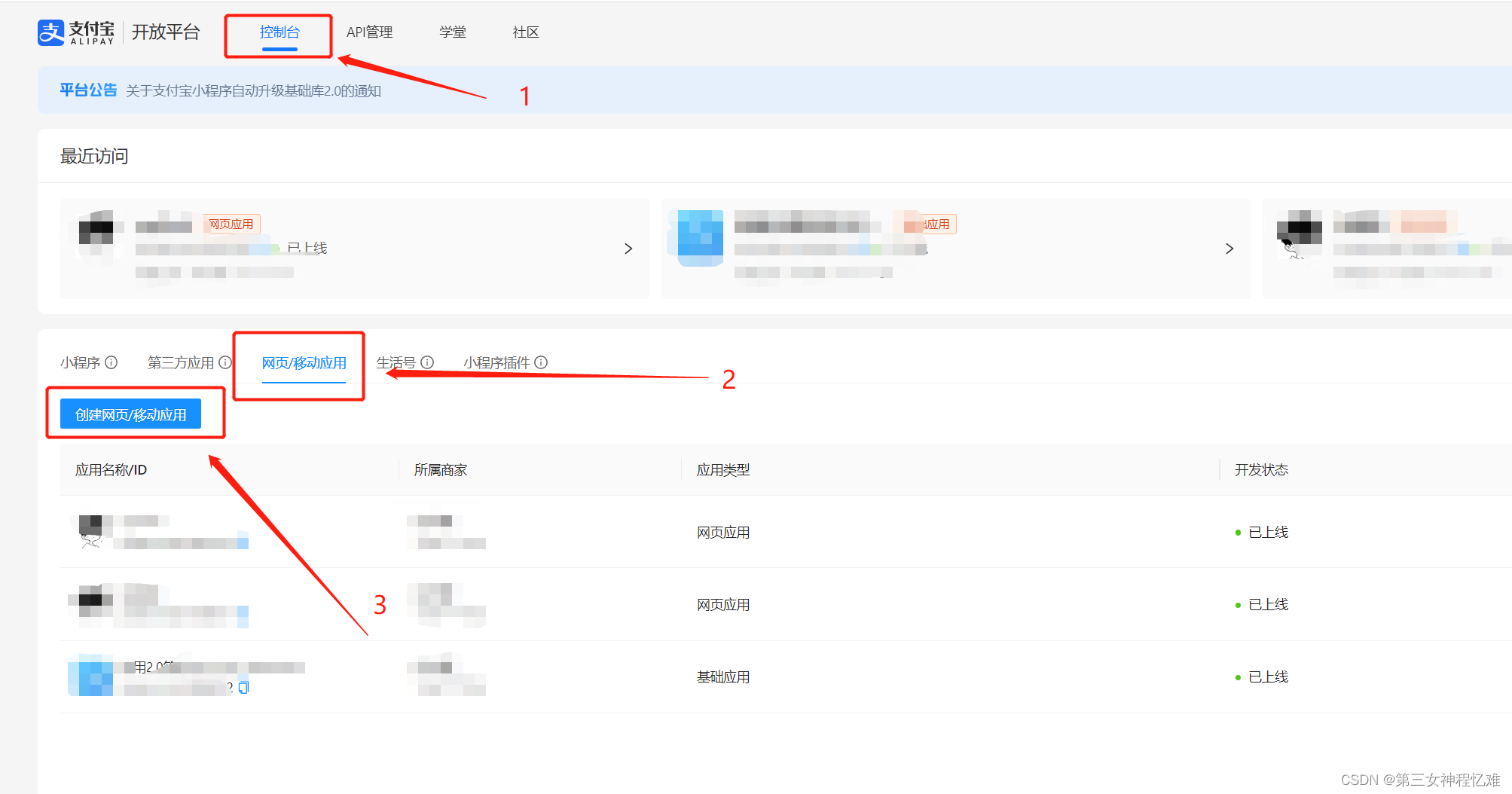Click the 应用类型 column header

point(723,470)
